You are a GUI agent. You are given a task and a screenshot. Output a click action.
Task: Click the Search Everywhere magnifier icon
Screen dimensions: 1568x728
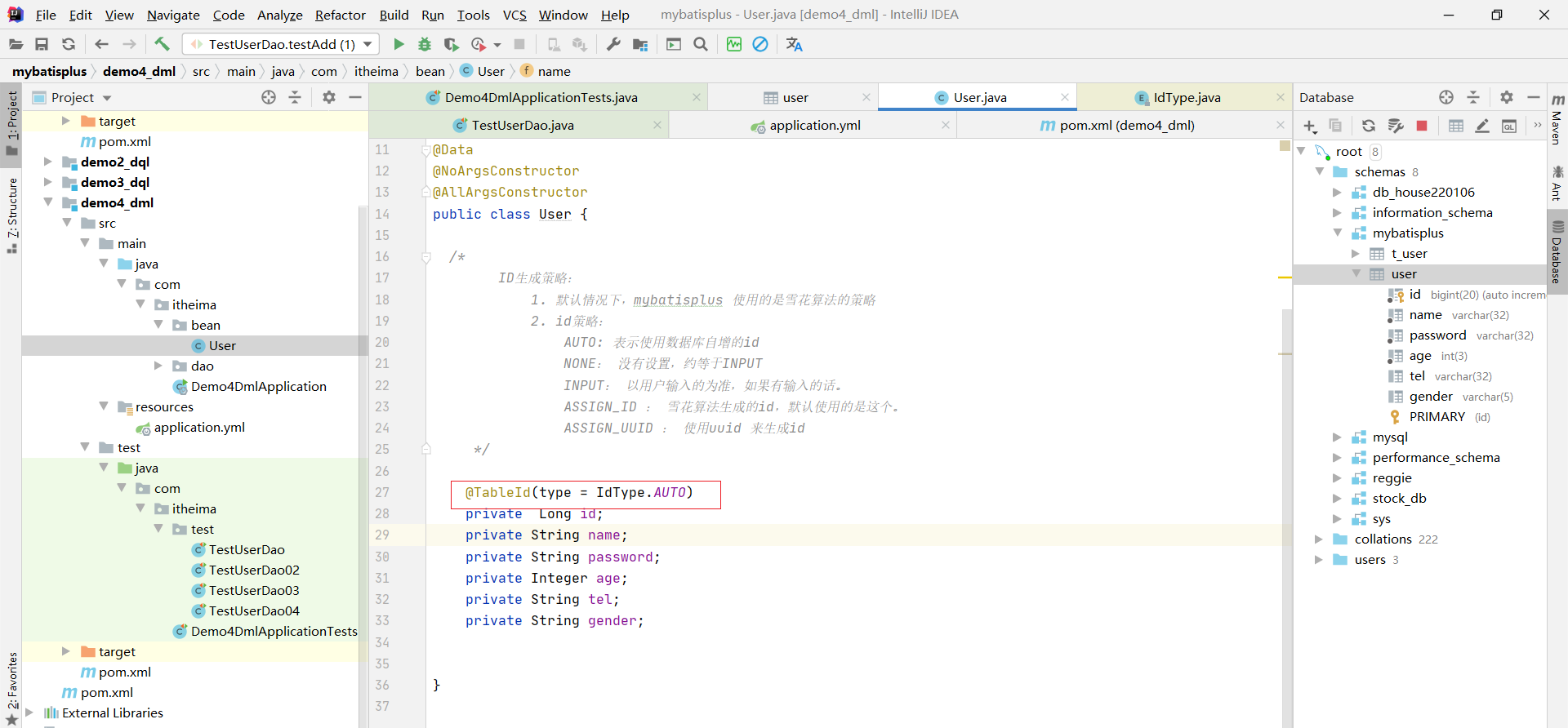tap(701, 44)
